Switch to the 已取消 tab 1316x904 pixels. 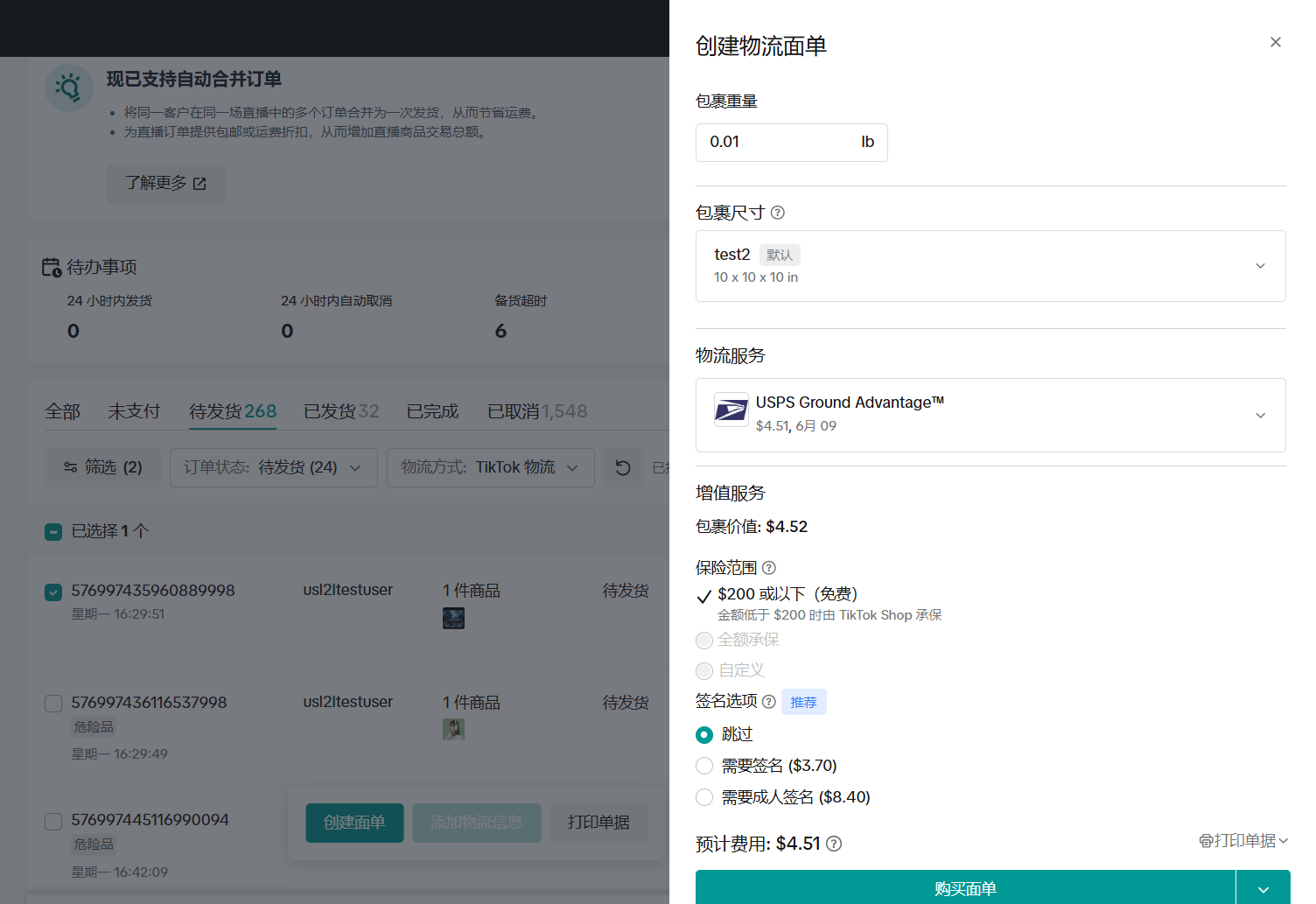click(536, 411)
